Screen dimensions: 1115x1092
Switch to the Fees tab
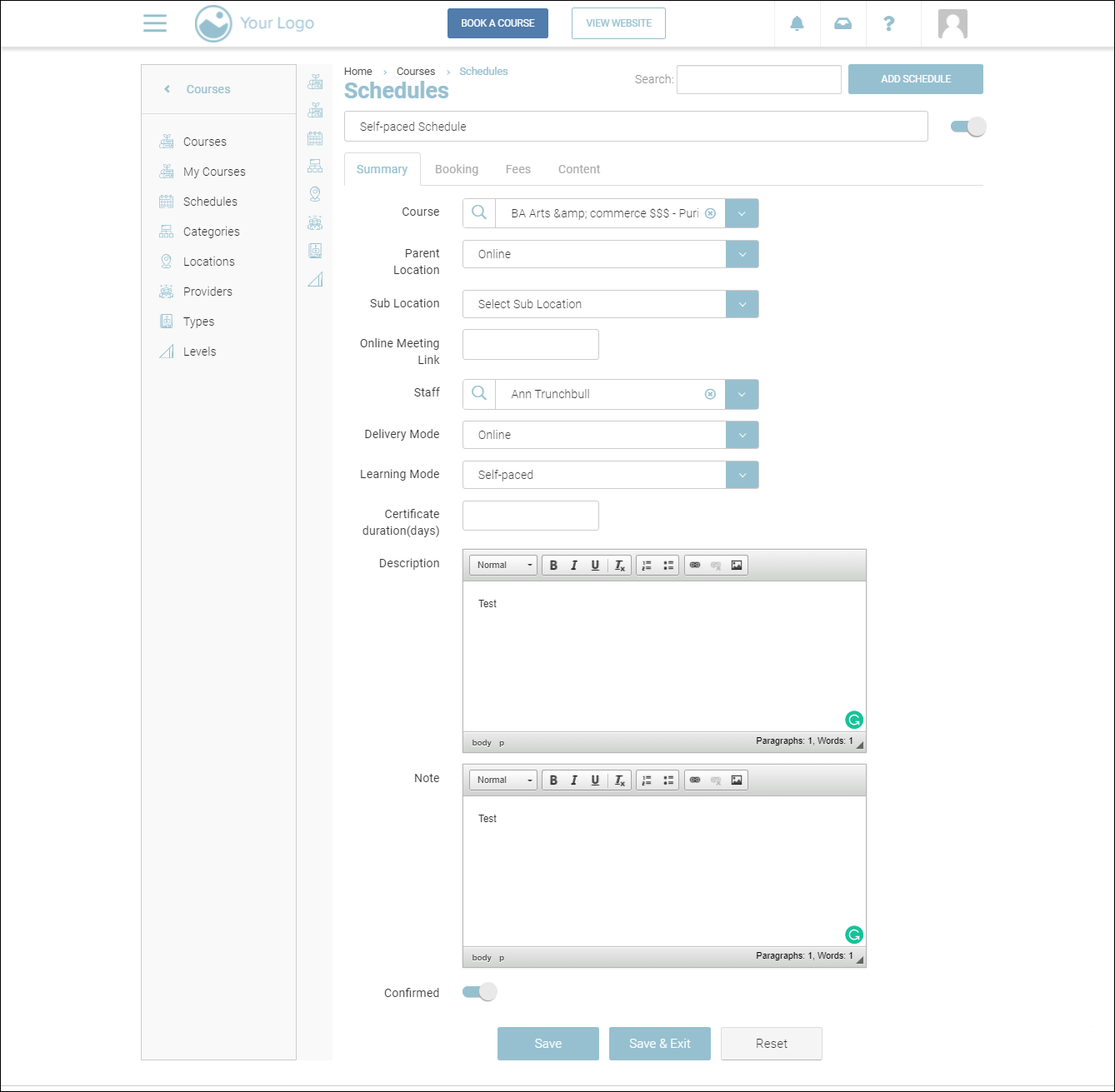pyautogui.click(x=517, y=169)
